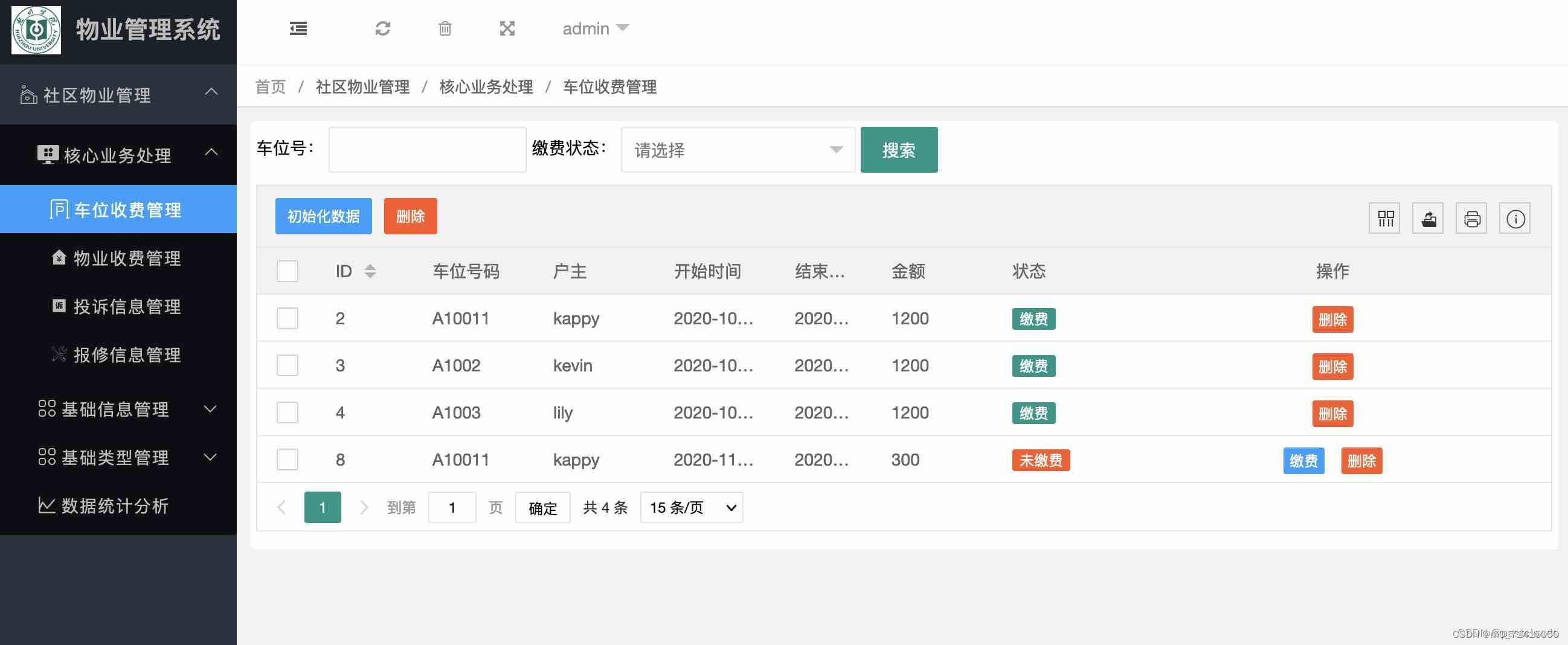Open 报修信息管理 menu item

tap(118, 354)
